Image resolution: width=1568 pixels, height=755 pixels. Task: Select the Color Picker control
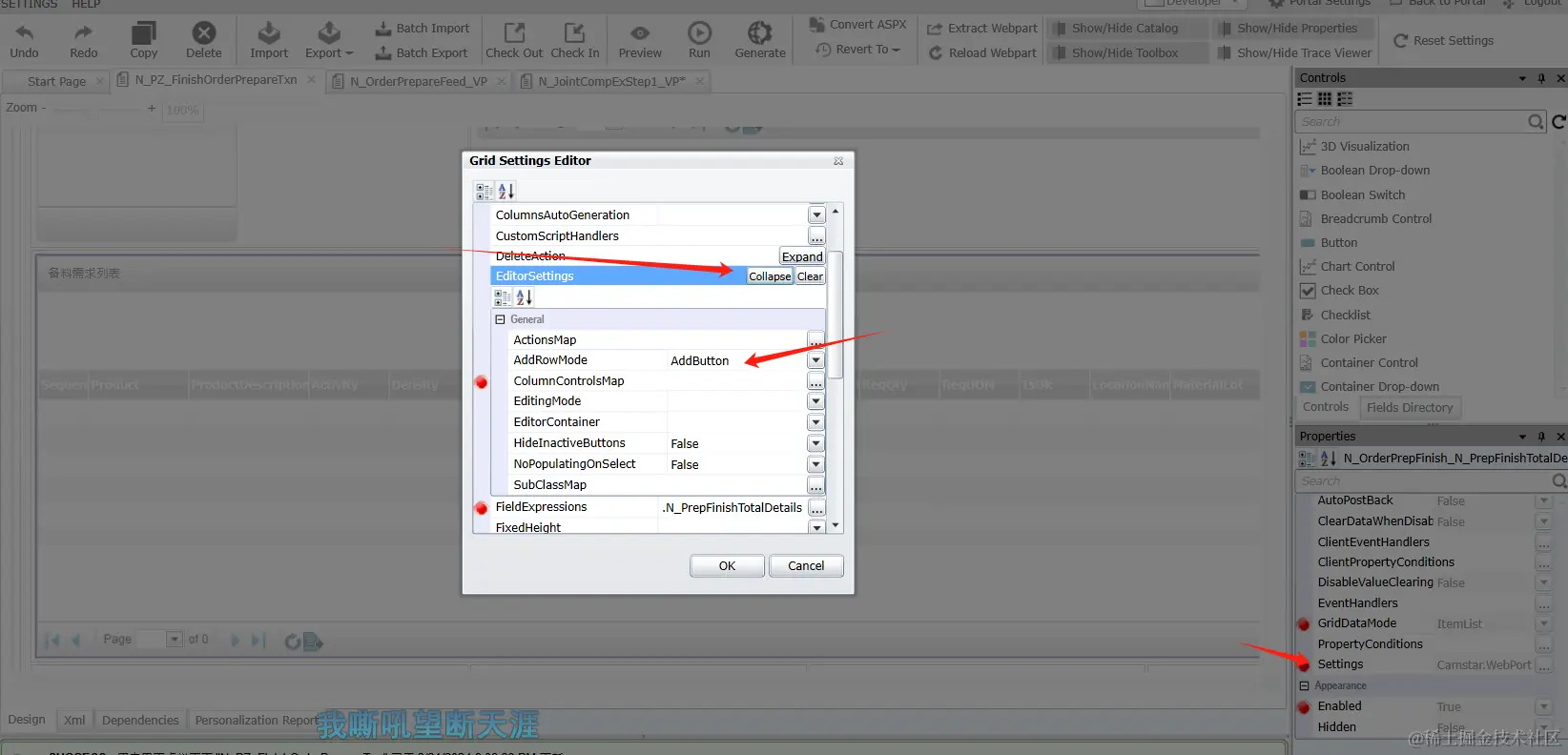point(1343,339)
